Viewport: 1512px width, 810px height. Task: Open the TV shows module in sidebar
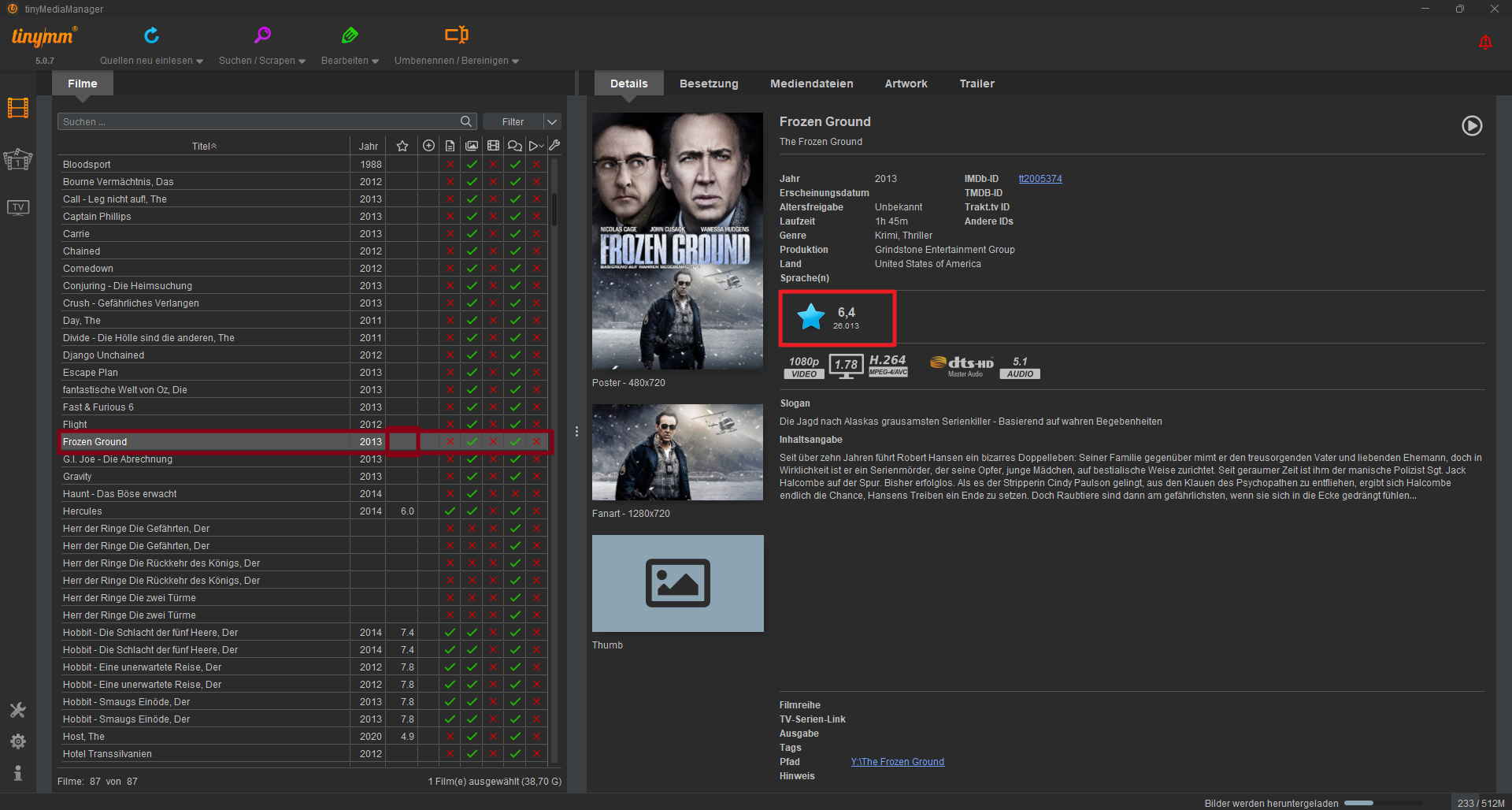point(18,207)
